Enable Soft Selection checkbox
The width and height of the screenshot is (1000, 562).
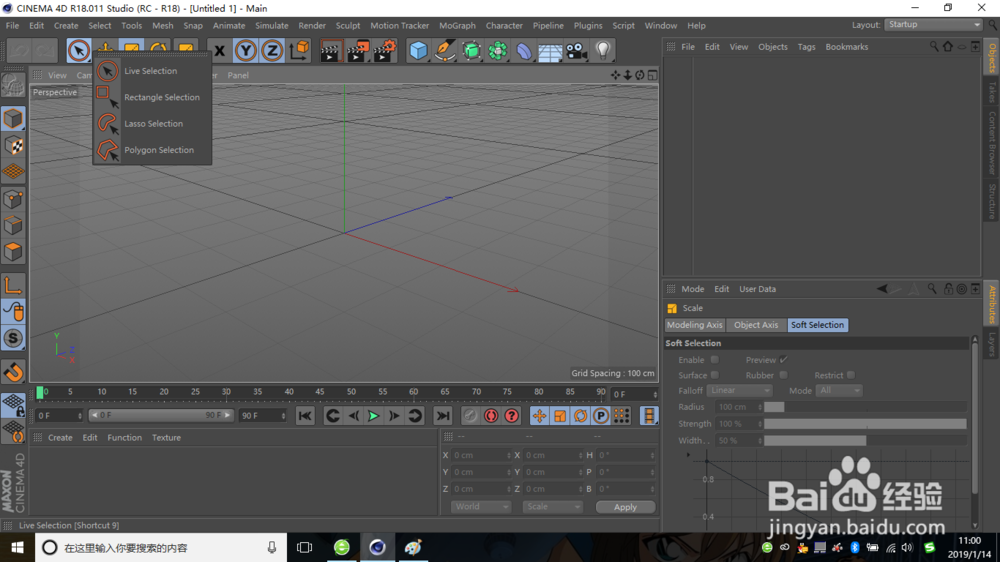point(715,360)
